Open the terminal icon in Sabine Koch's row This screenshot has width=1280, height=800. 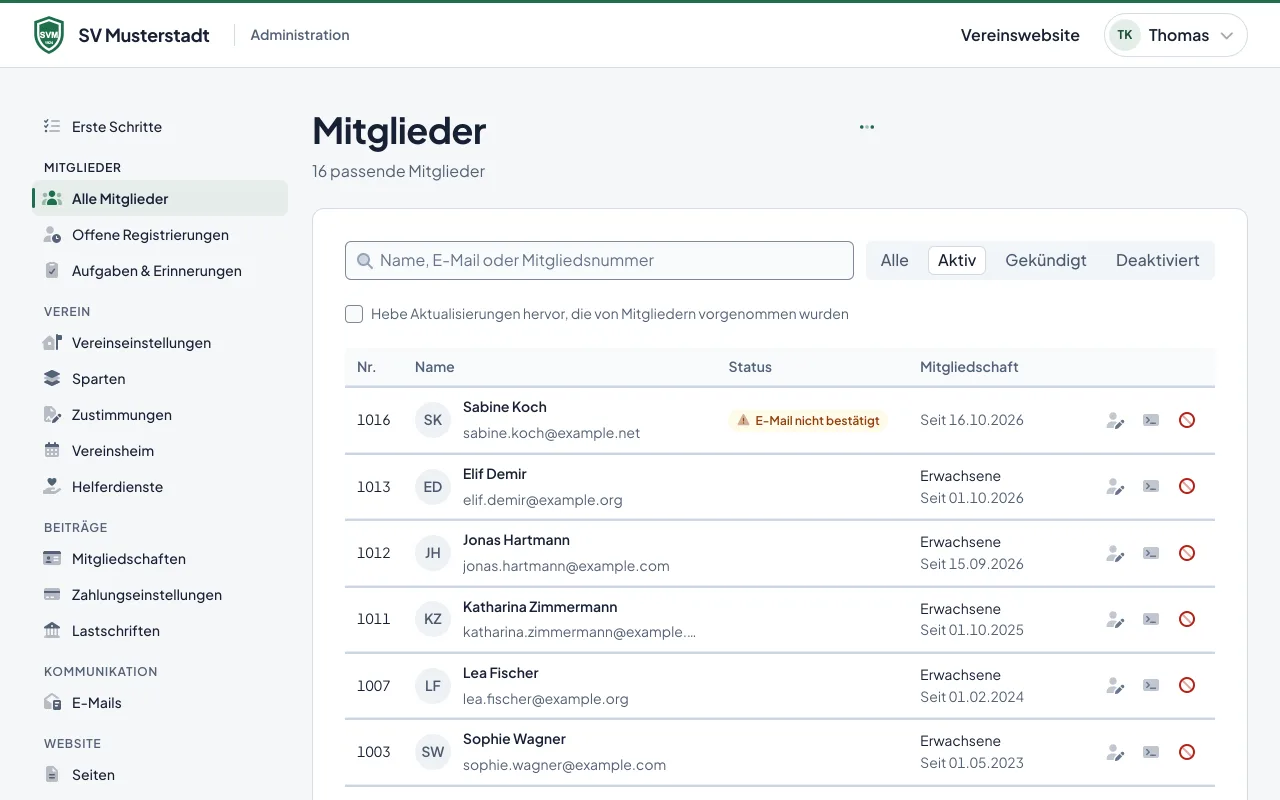1151,420
